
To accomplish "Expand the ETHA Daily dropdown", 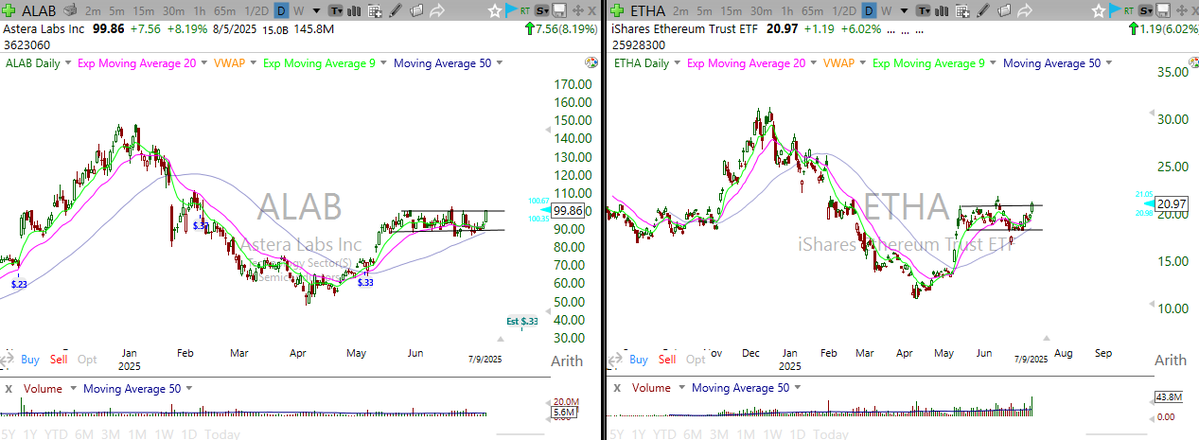I will 677,64.
